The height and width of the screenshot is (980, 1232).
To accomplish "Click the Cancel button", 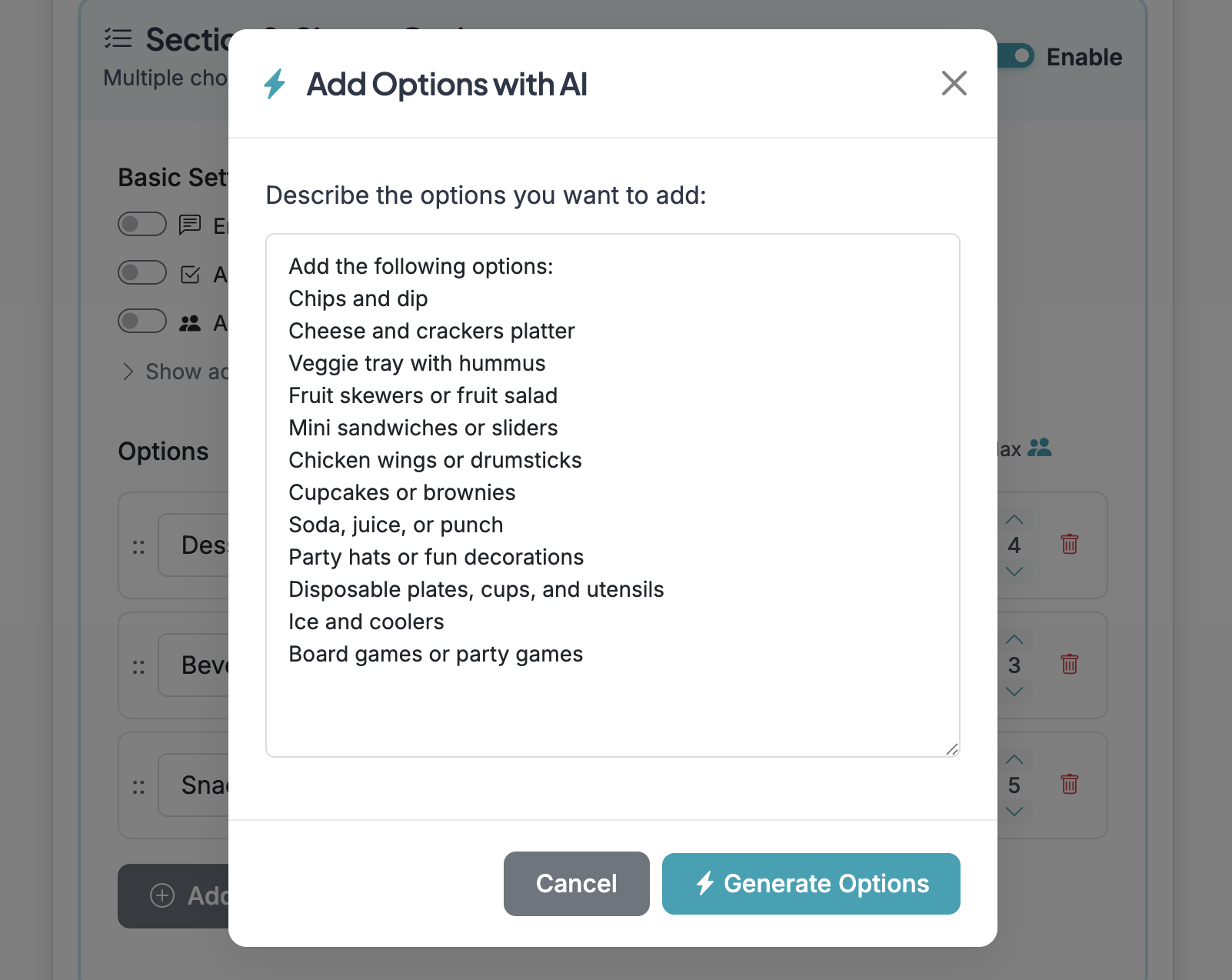I will click(576, 884).
